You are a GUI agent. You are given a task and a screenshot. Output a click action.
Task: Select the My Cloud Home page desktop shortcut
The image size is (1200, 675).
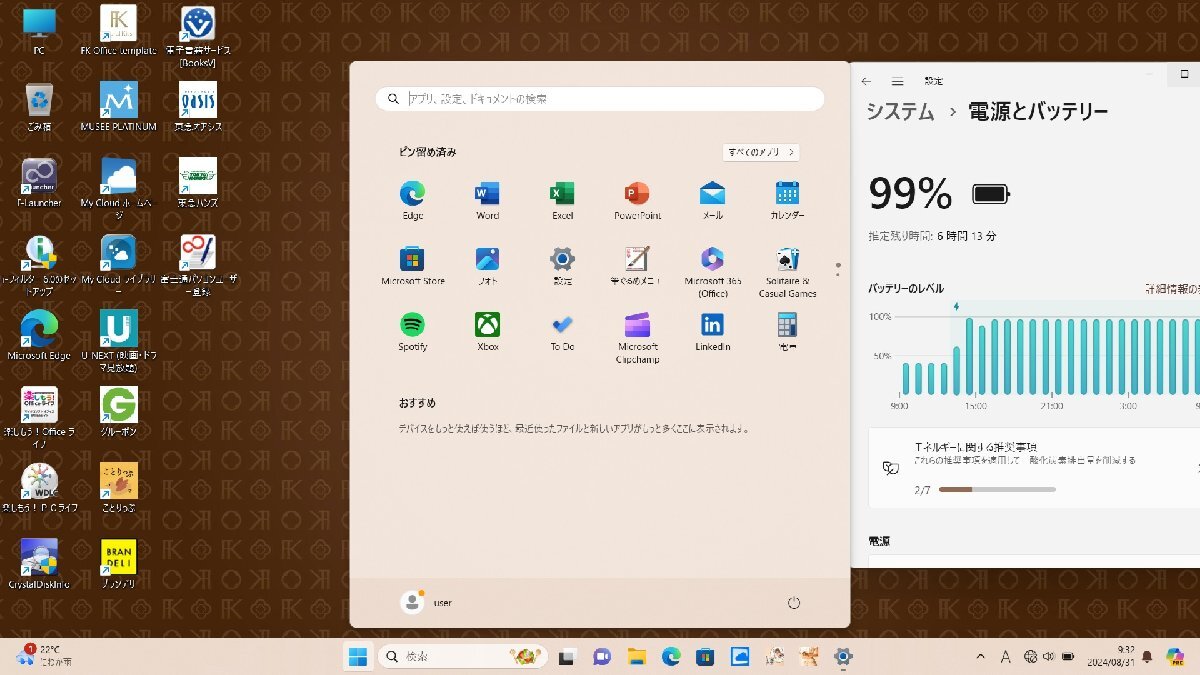pos(119,188)
